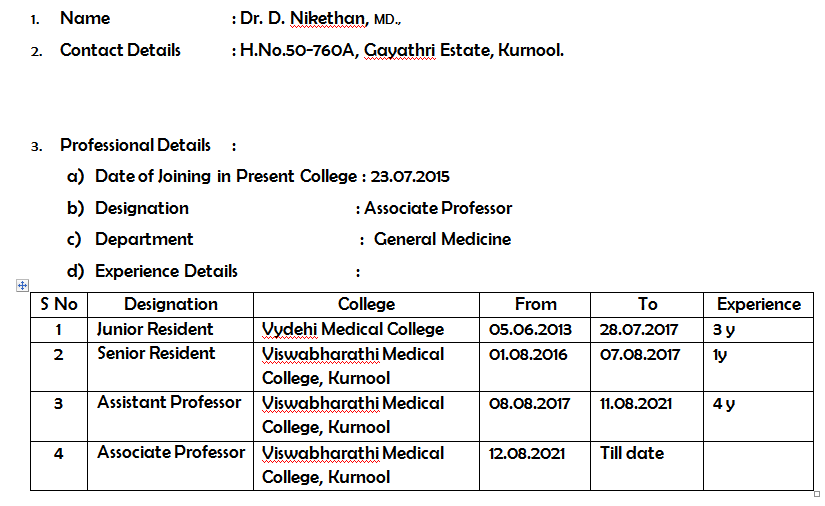Click the table move handle icon
This screenshot has width=825, height=506.
22,286
